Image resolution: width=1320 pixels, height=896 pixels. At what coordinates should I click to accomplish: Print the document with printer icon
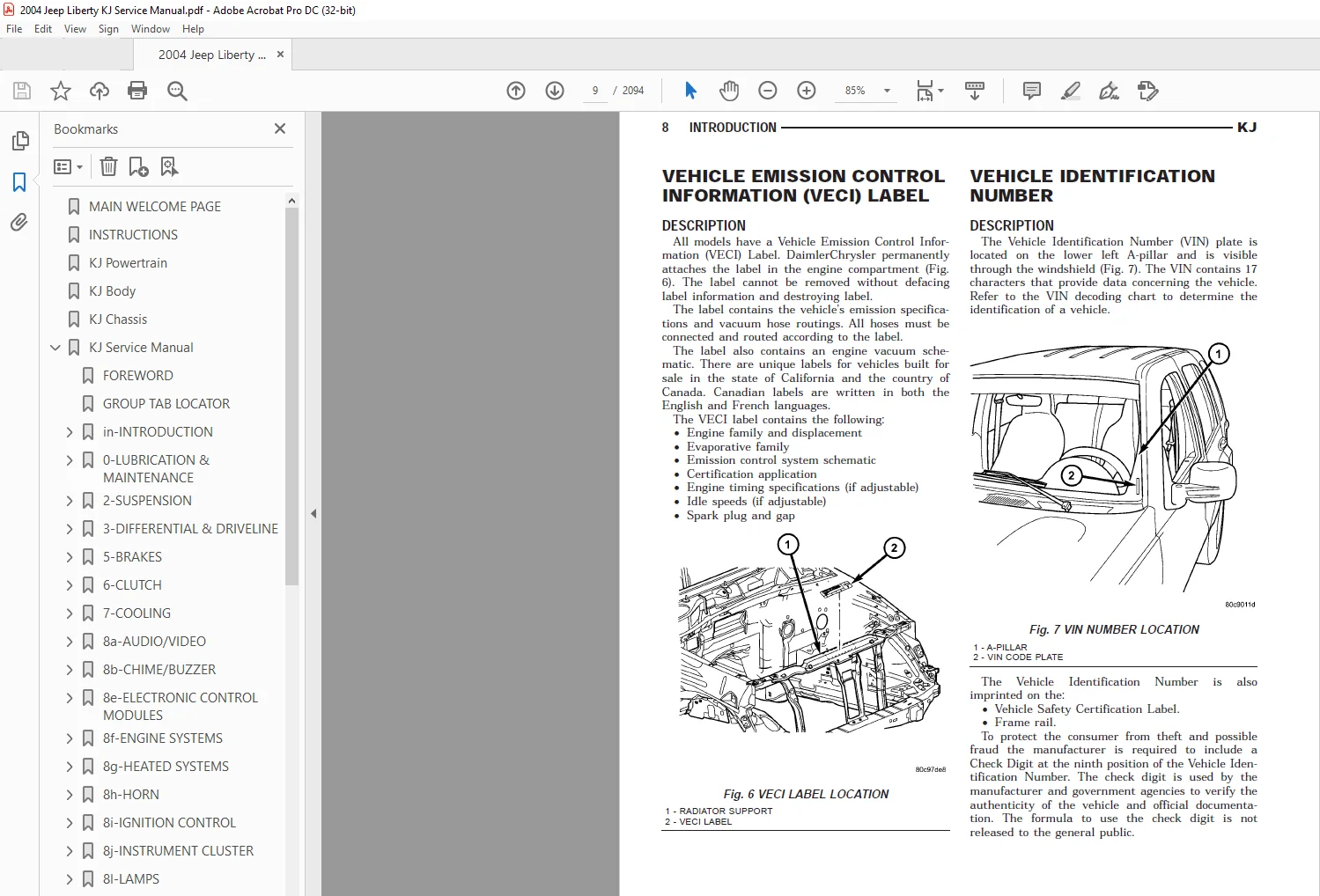(137, 91)
